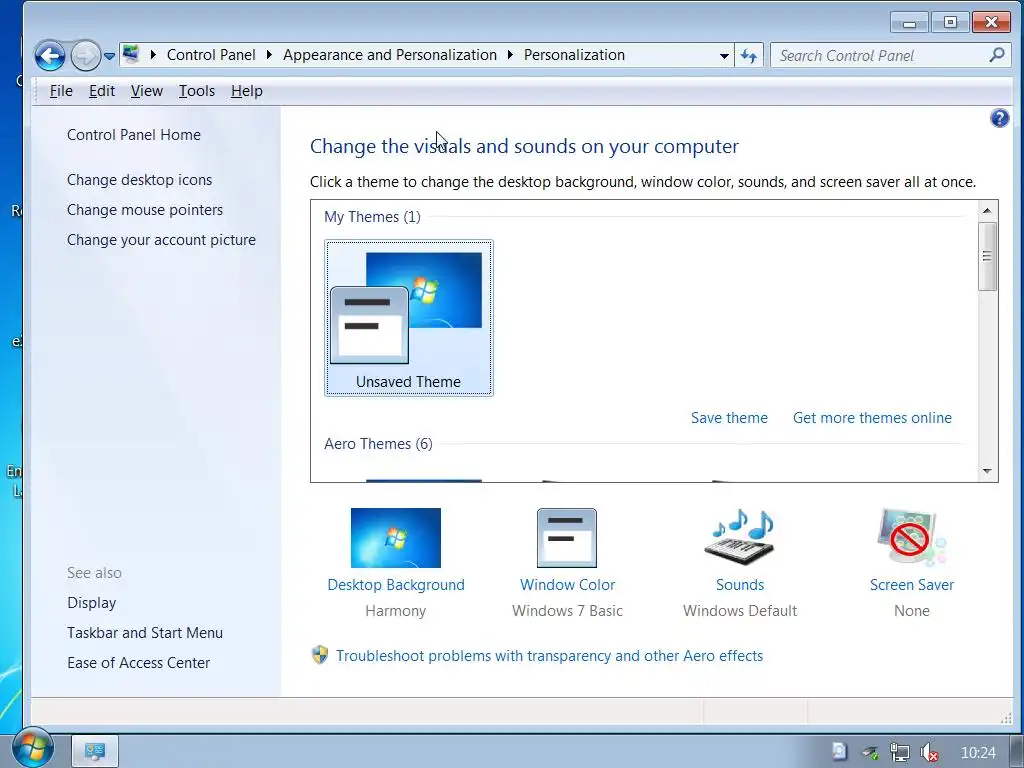
Task: Click the Save theme link
Action: [729, 418]
